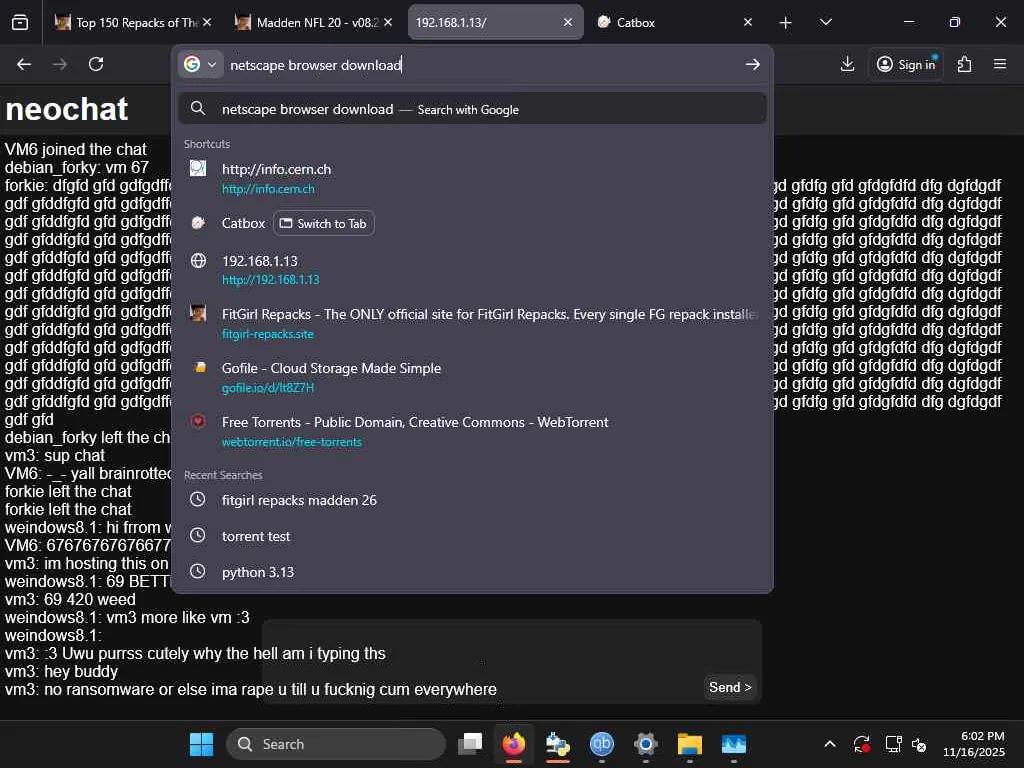Select the Free Torrents WebTorrent suggestion
This screenshot has width=1024, height=768.
(x=472, y=431)
